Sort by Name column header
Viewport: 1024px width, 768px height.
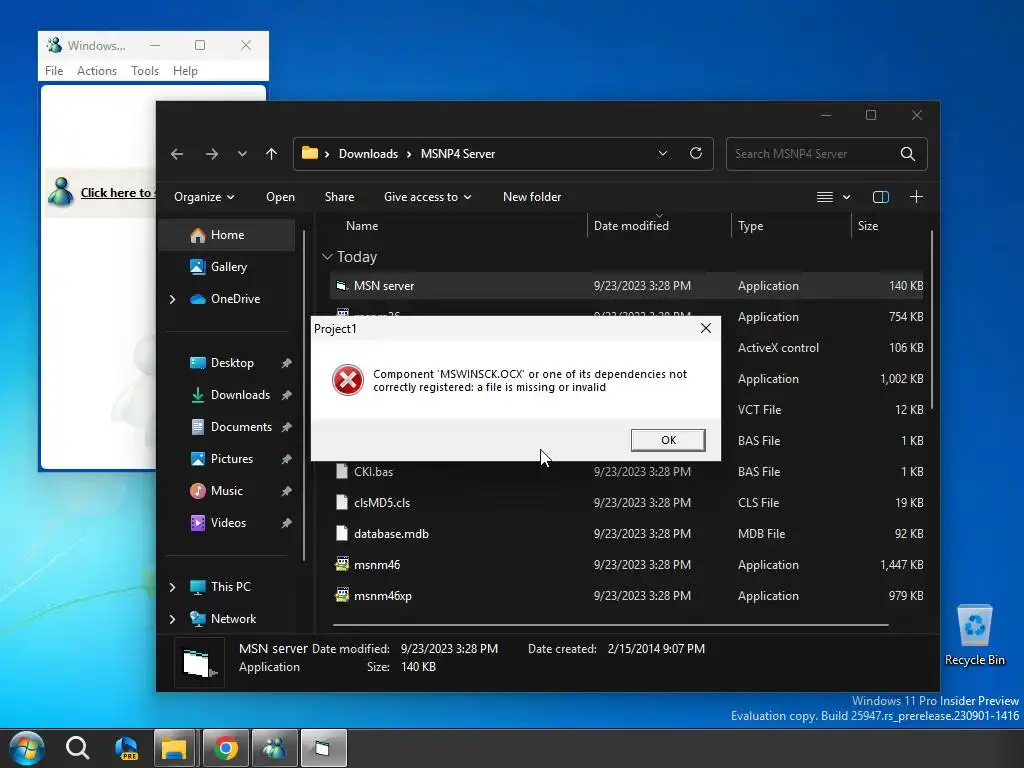362,226
